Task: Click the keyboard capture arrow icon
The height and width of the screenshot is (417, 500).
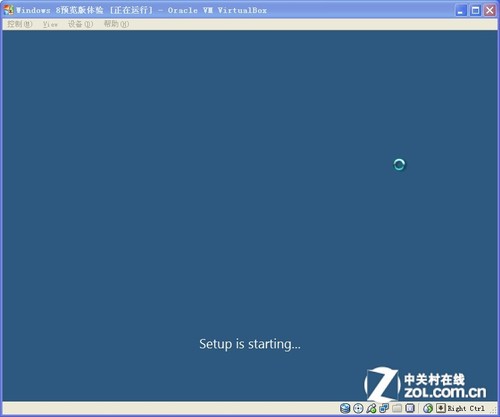Action: (441, 408)
